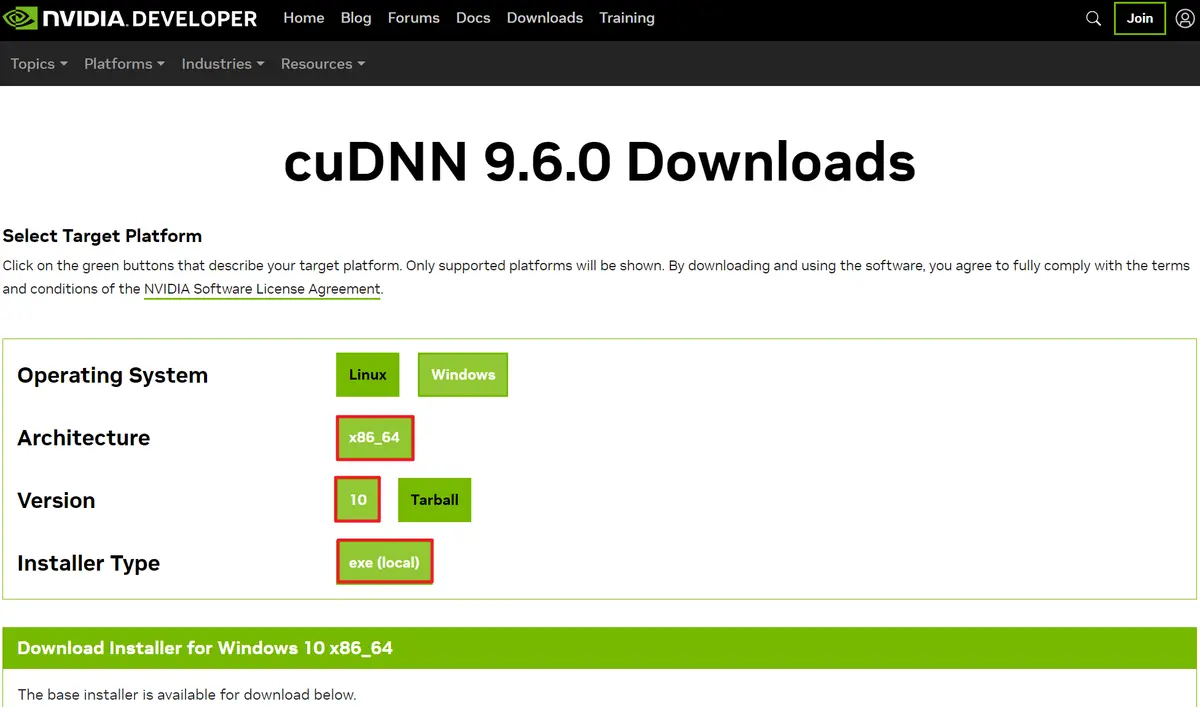Image resolution: width=1200 pixels, height=707 pixels.
Task: Go to the Downloads page
Action: pyautogui.click(x=545, y=18)
